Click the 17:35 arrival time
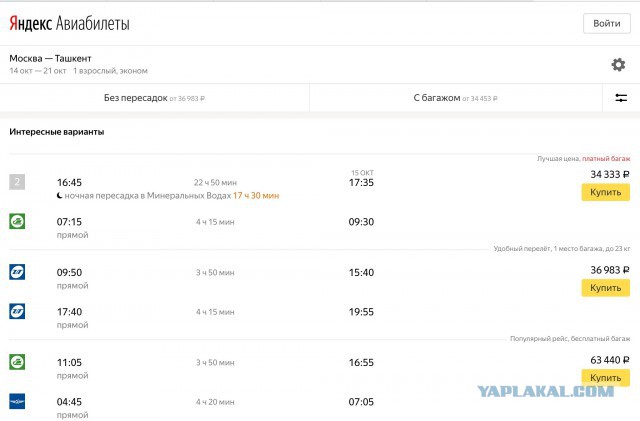 click(361, 183)
